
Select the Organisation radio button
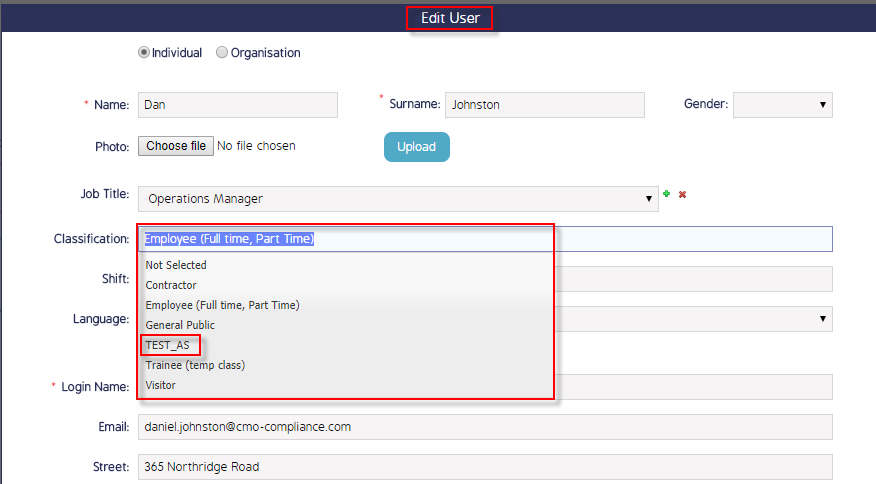[x=222, y=52]
